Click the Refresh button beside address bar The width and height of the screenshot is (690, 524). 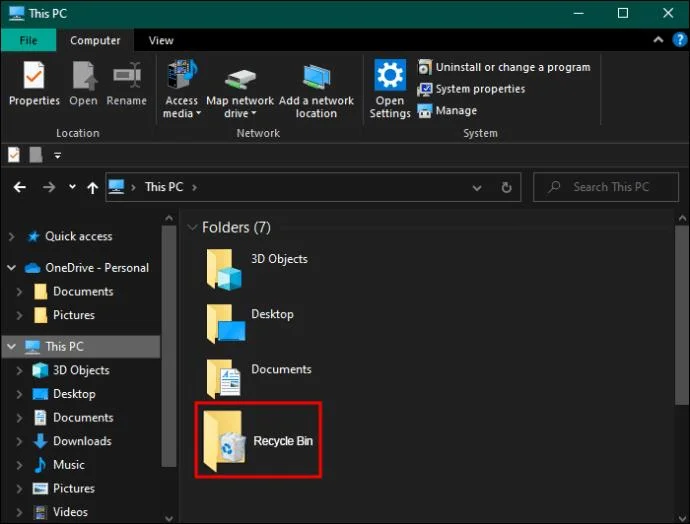pyautogui.click(x=506, y=188)
